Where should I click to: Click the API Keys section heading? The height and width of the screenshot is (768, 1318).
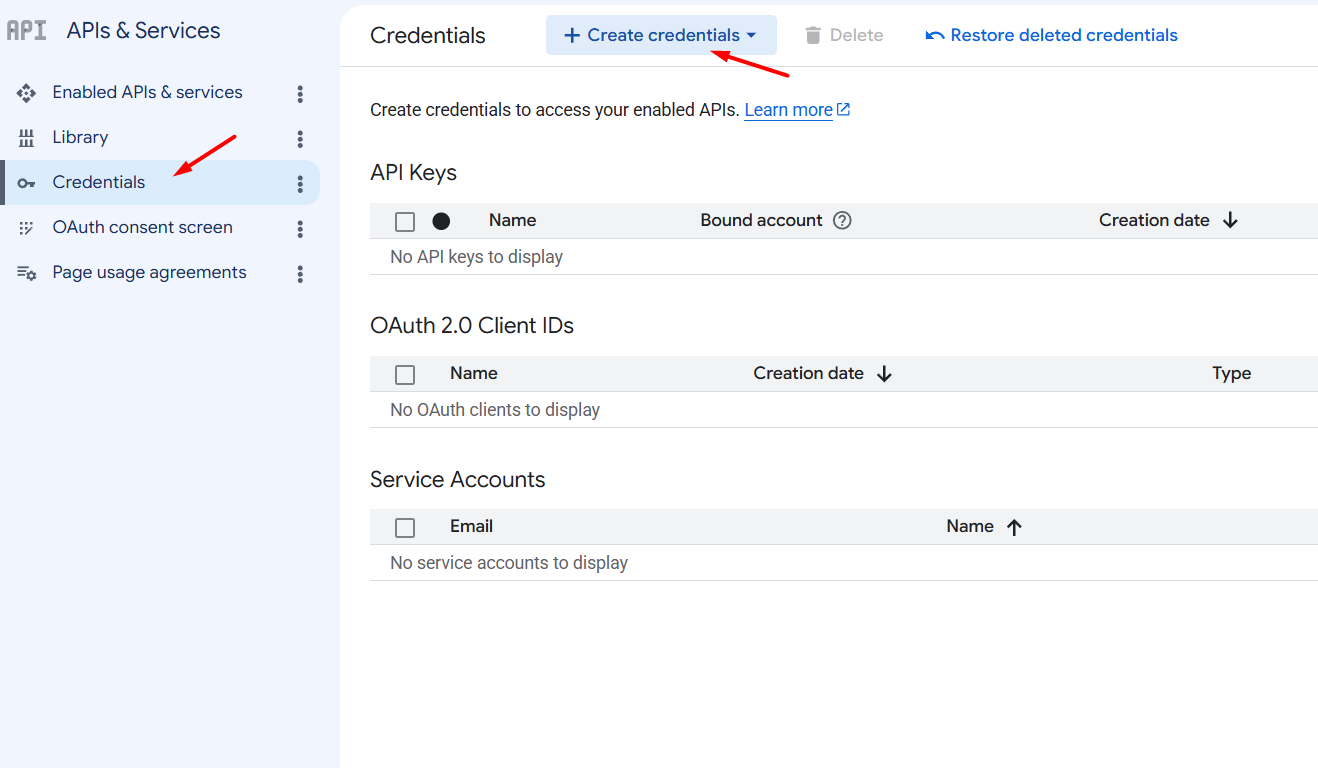(413, 173)
